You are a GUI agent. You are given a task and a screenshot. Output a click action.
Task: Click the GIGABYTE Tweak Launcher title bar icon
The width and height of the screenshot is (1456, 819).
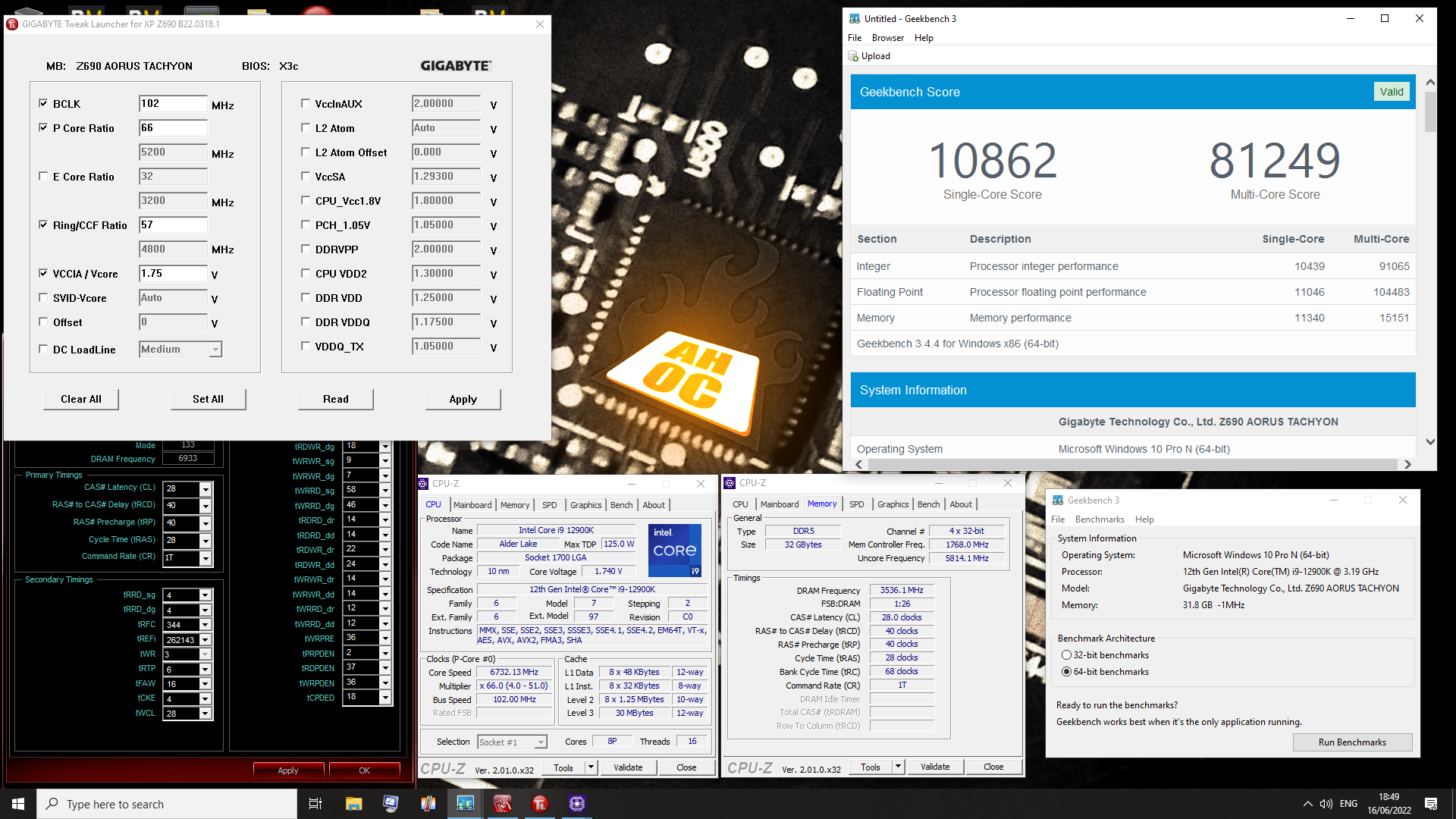12,24
